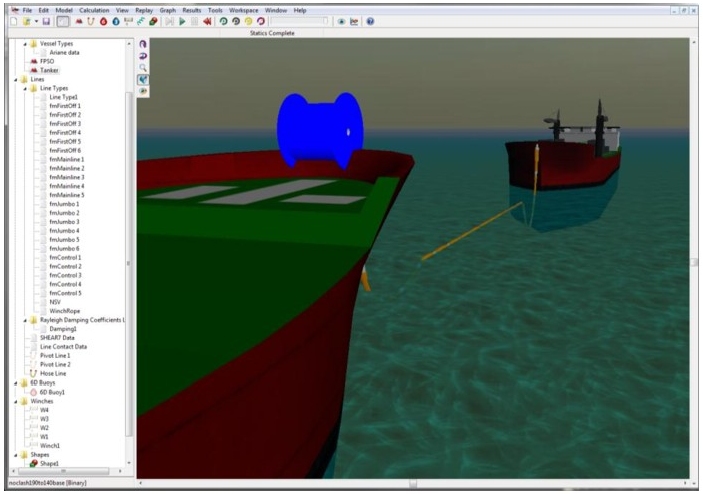The image size is (703, 494).
Task: Click the Open file folder icon
Action: pos(27,22)
